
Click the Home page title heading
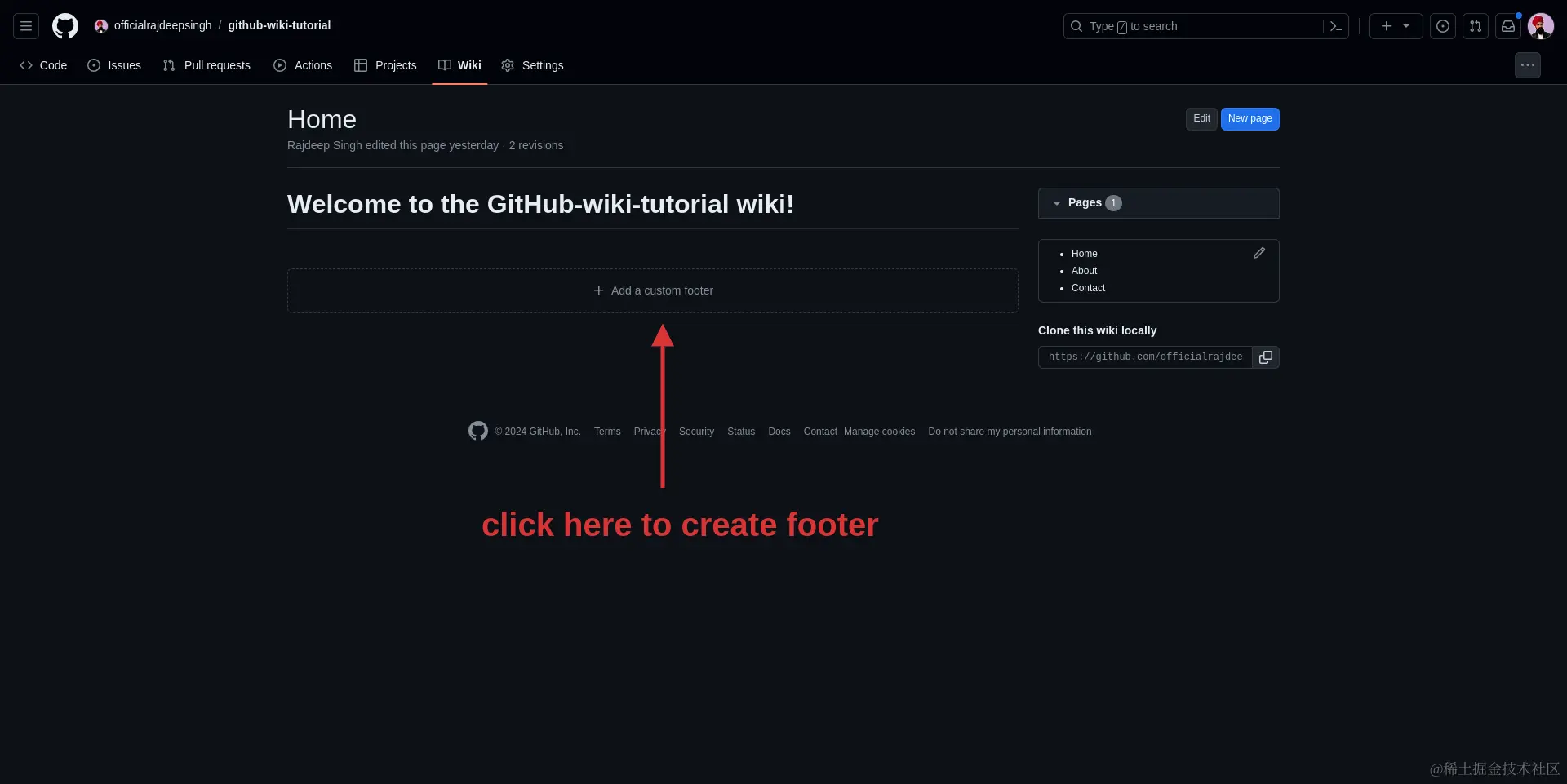322,120
